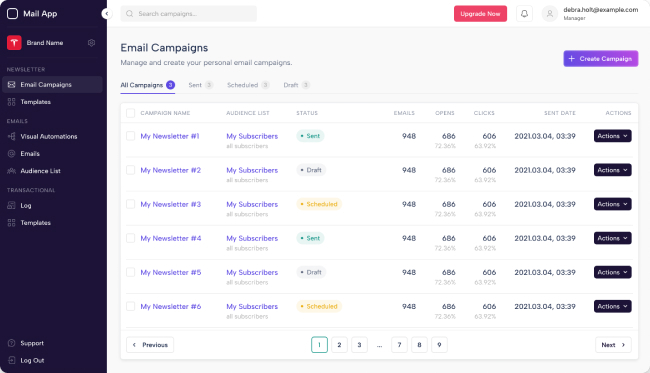
Task: Click the Email Campaigns envelope icon
Action: click(x=12, y=85)
